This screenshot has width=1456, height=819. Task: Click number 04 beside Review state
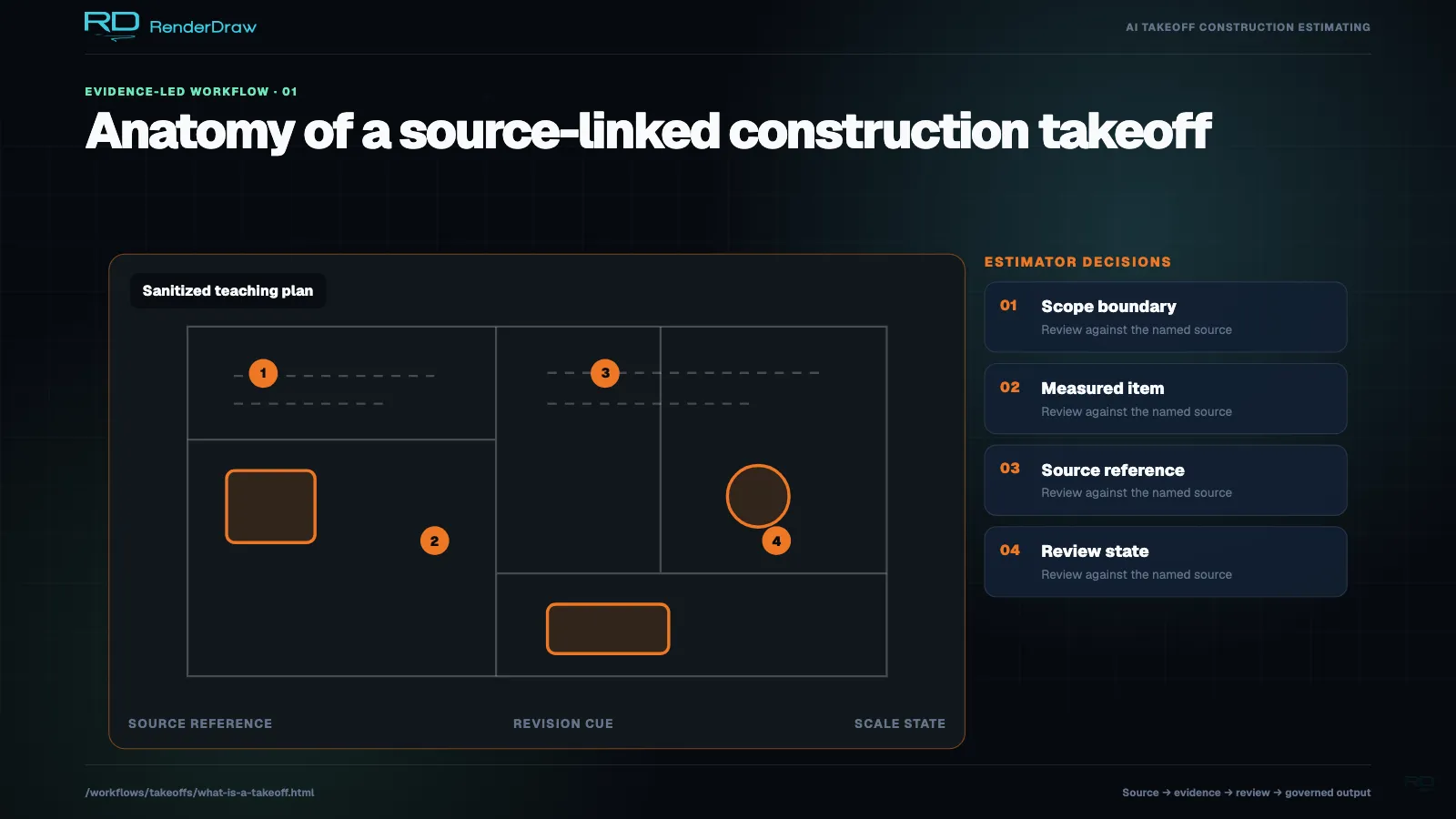click(1010, 551)
